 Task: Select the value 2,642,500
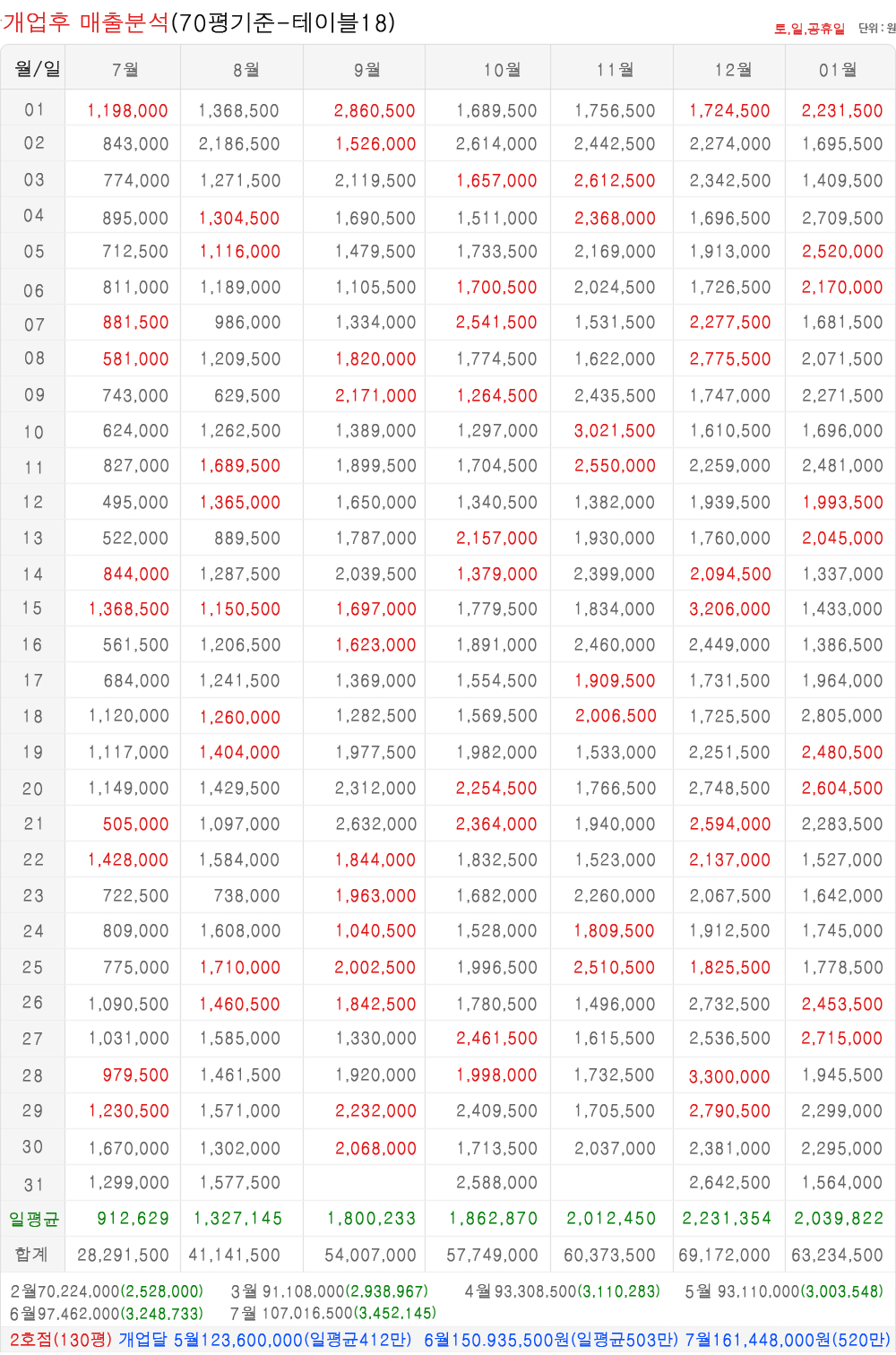point(729,1183)
